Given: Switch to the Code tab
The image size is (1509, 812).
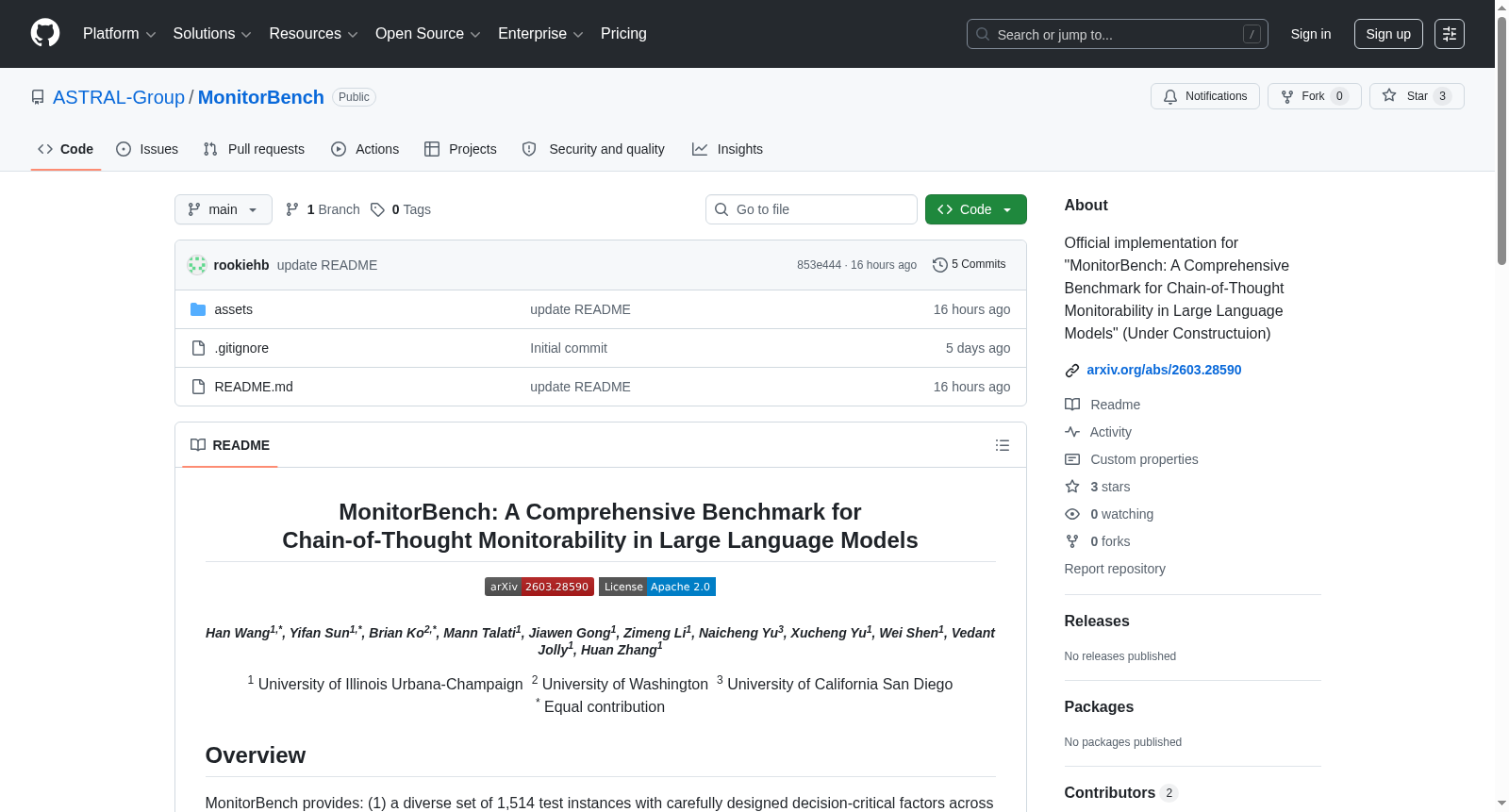Looking at the screenshot, I should (x=66, y=149).
